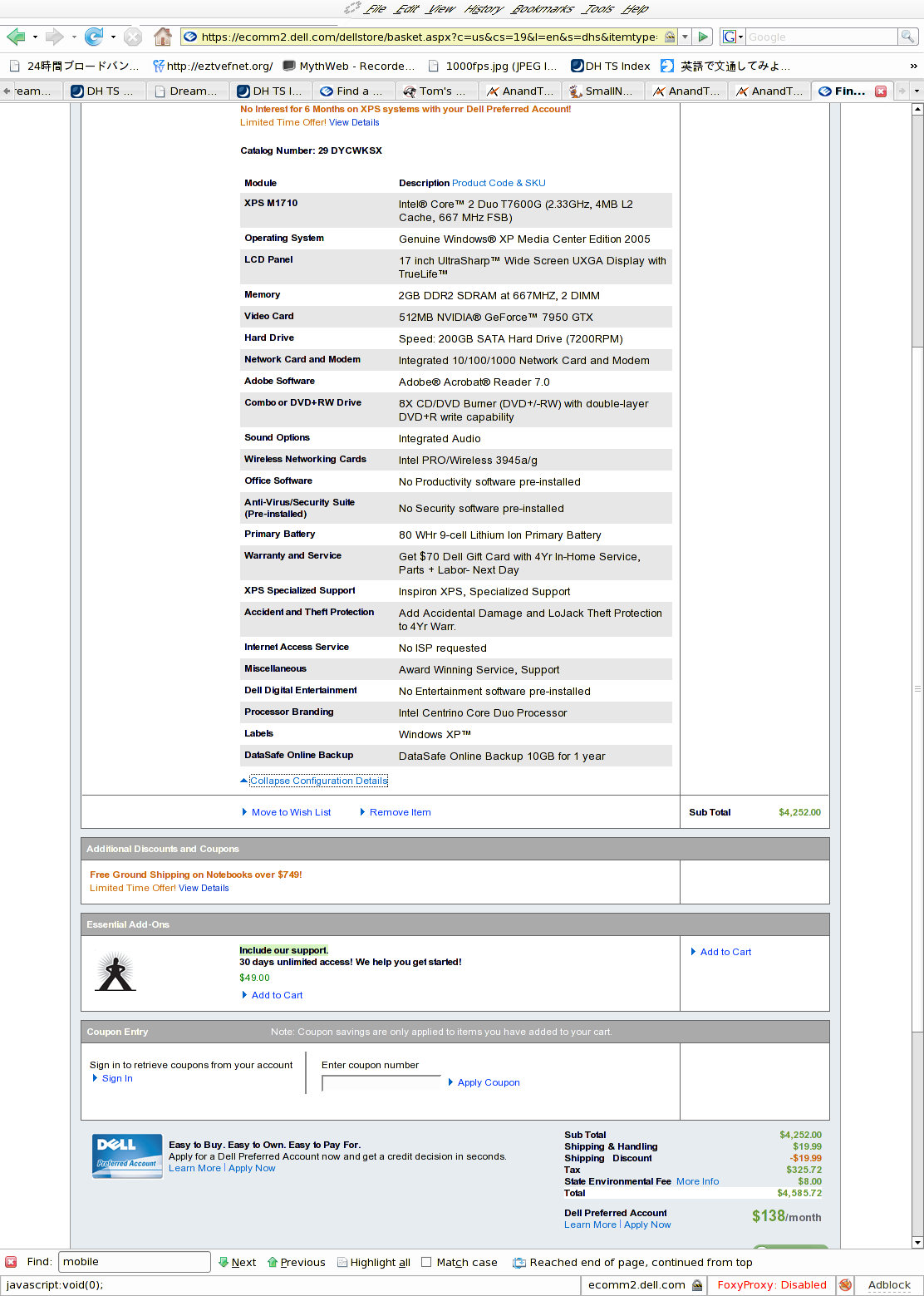Click the Adblock status bar button
This screenshot has width=924, height=1296.
pos(889,1285)
